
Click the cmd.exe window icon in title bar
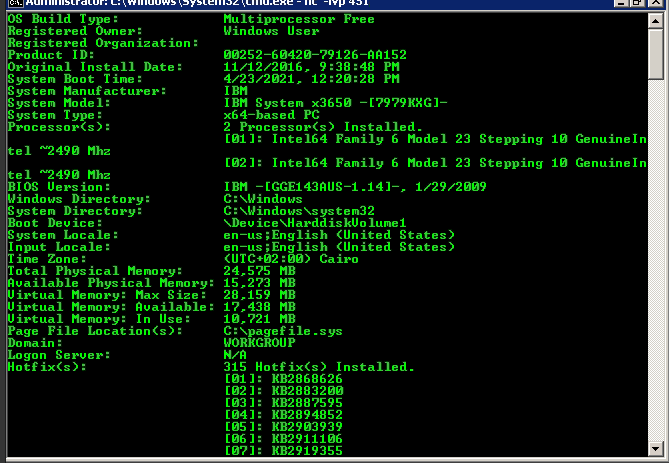click(x=16, y=3)
